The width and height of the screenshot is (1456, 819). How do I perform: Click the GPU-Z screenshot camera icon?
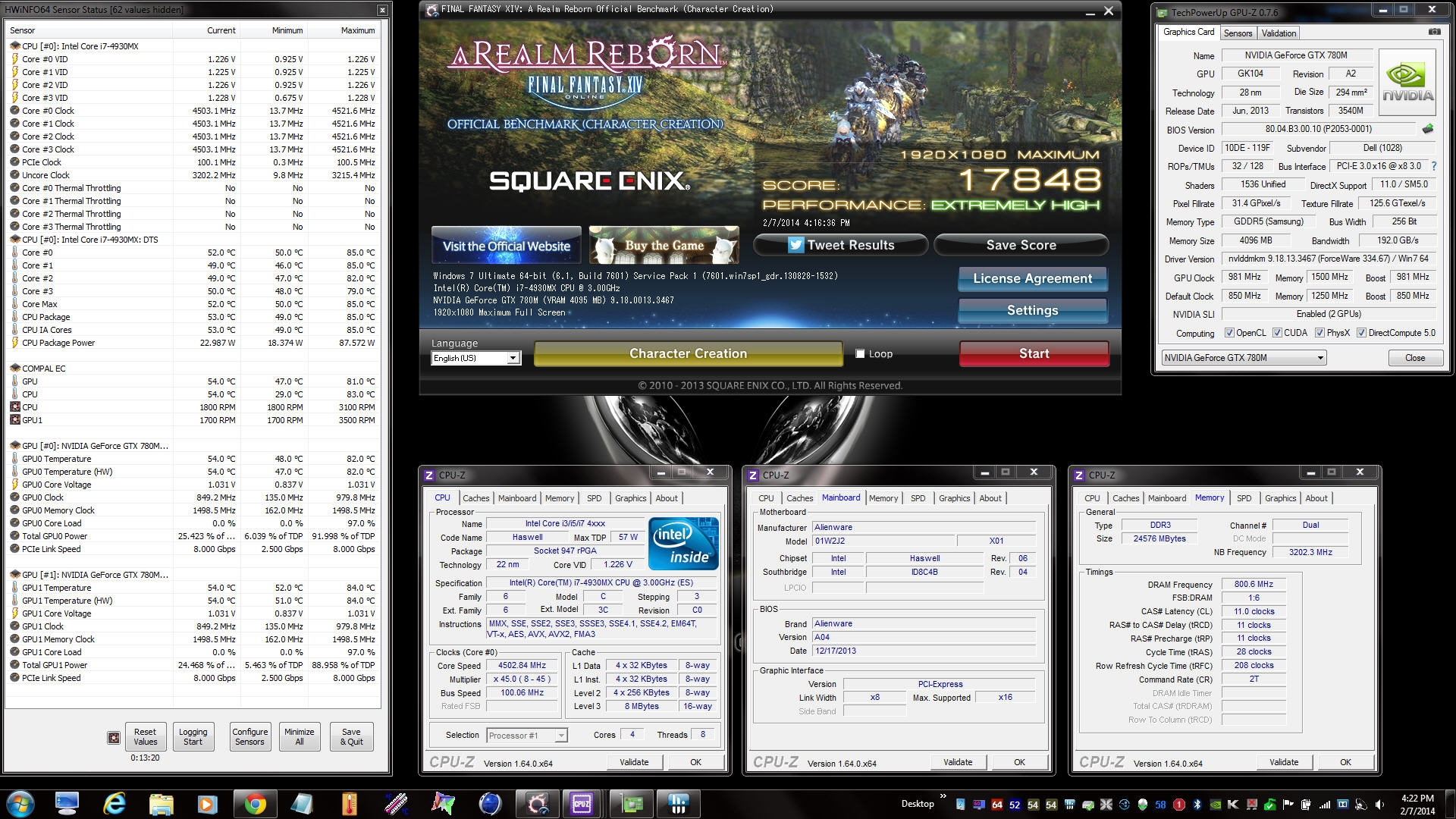[1434, 32]
